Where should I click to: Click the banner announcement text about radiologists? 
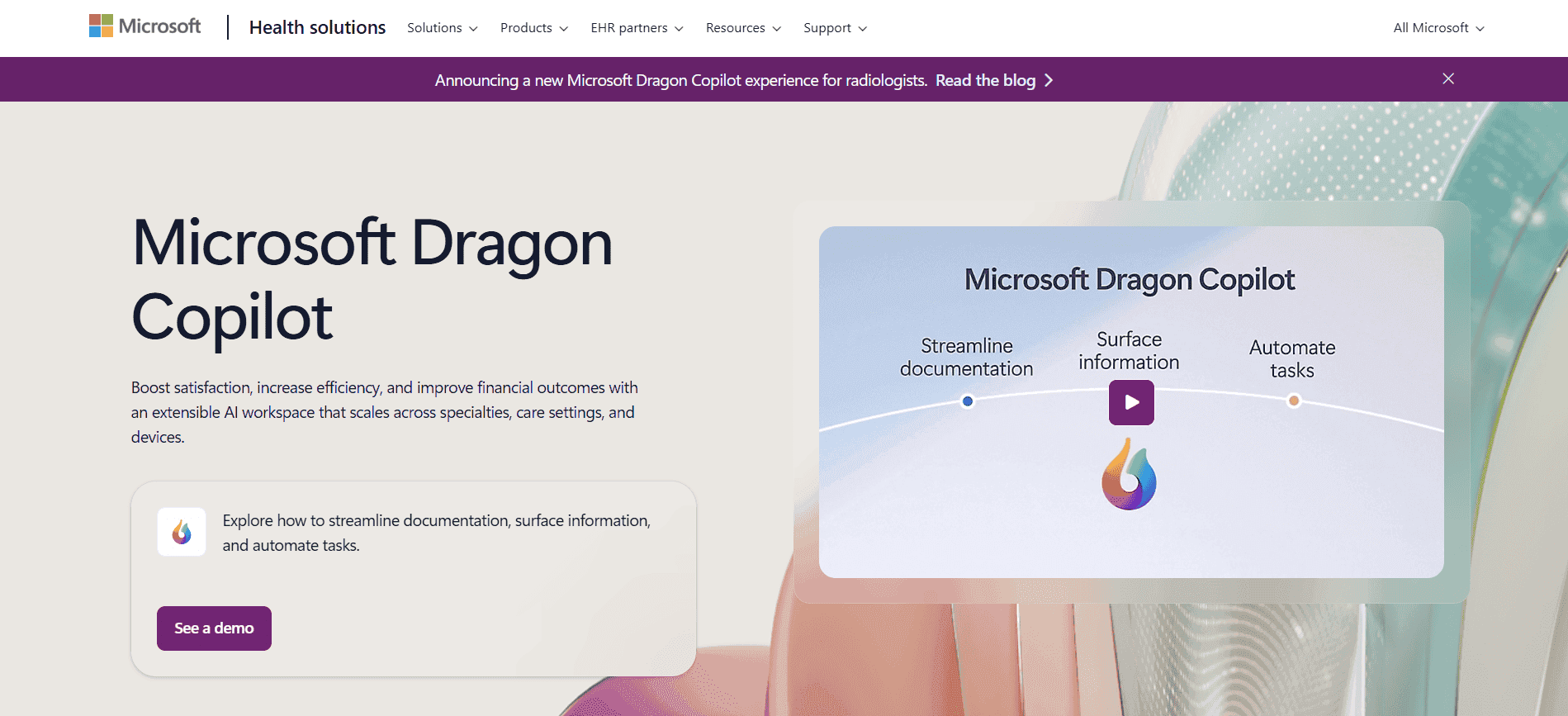pos(681,80)
